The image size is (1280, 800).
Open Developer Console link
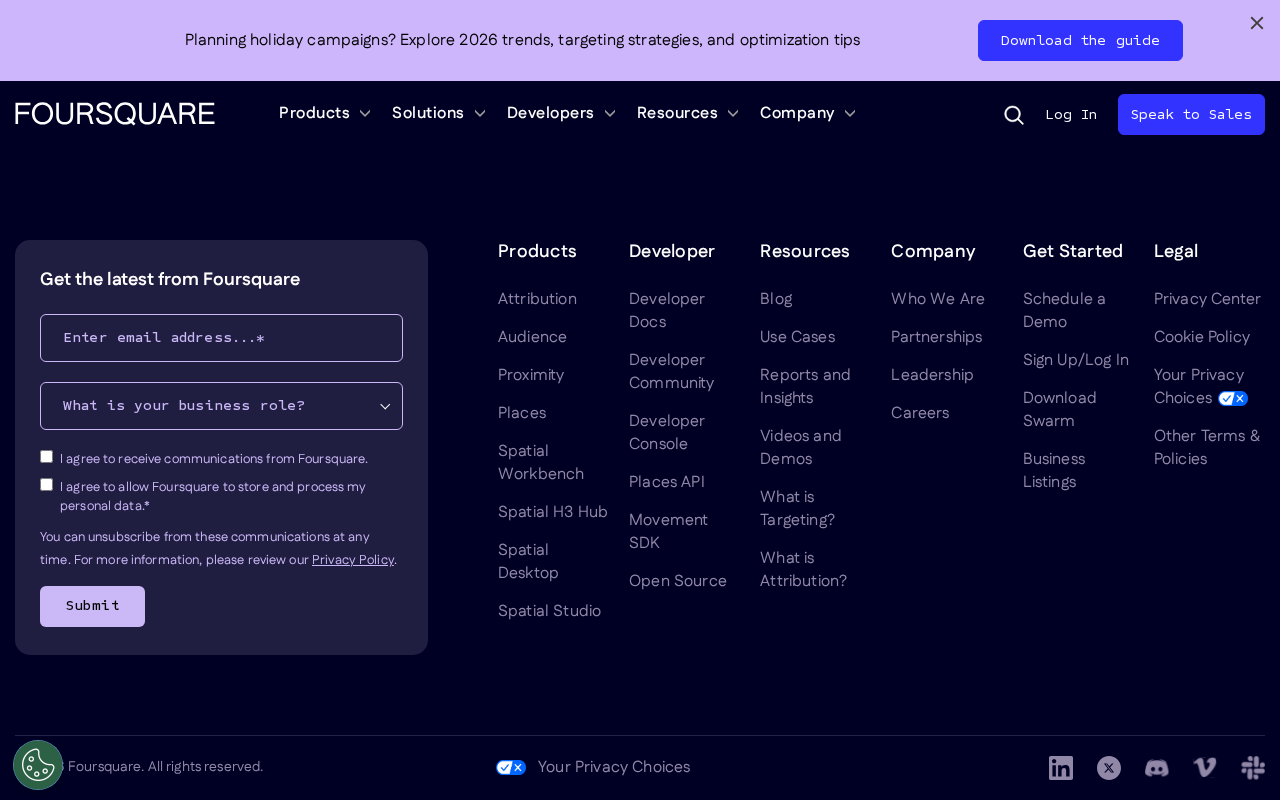(667, 432)
